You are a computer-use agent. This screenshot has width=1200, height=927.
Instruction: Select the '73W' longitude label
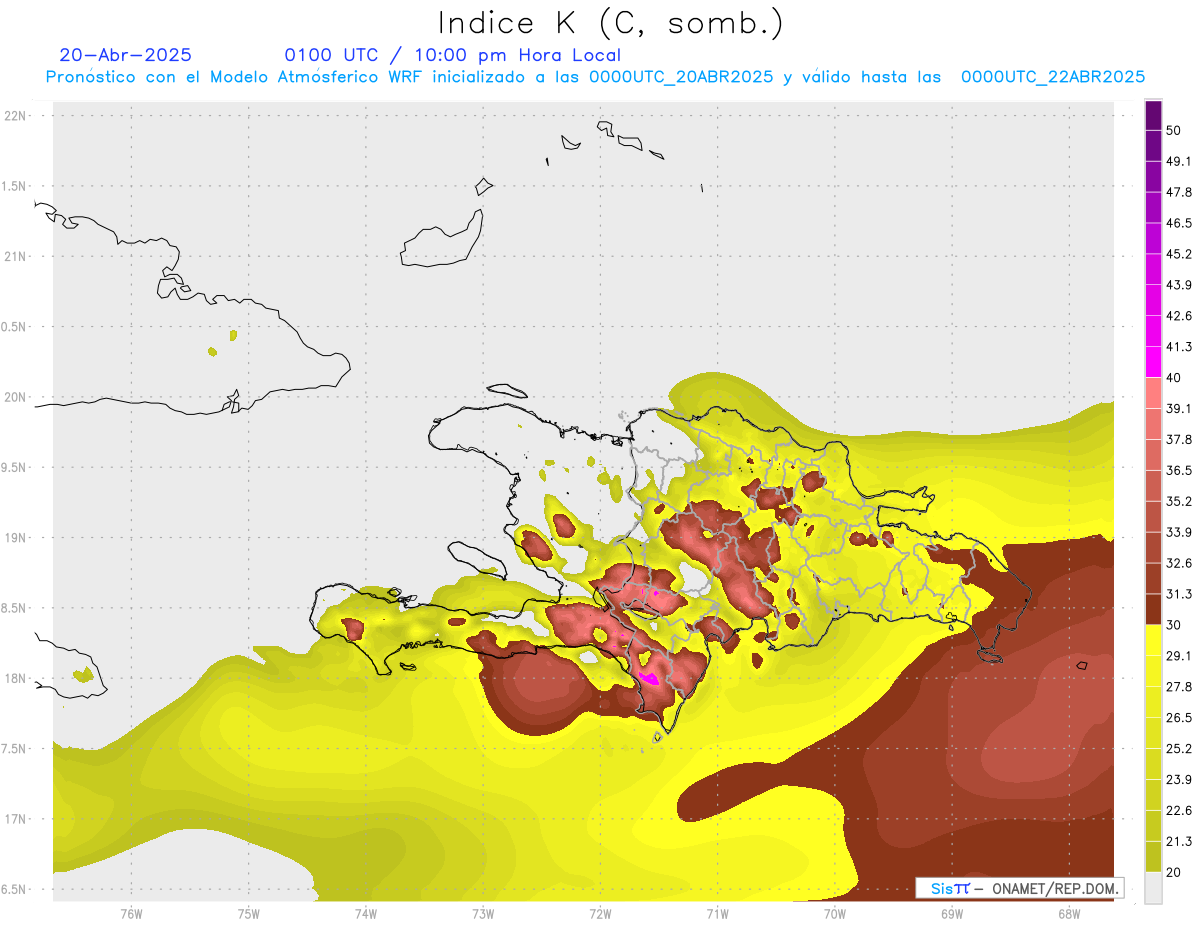coord(483,914)
